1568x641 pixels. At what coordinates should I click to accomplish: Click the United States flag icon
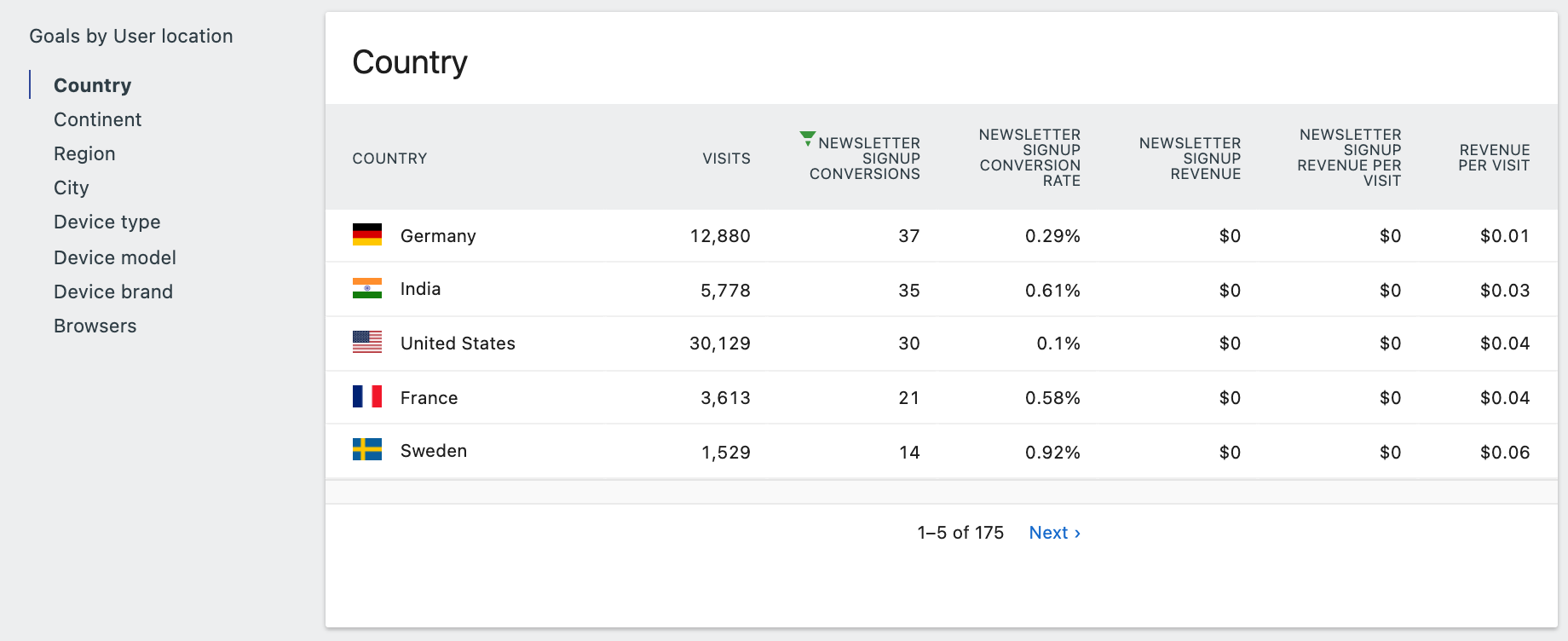pos(367,342)
